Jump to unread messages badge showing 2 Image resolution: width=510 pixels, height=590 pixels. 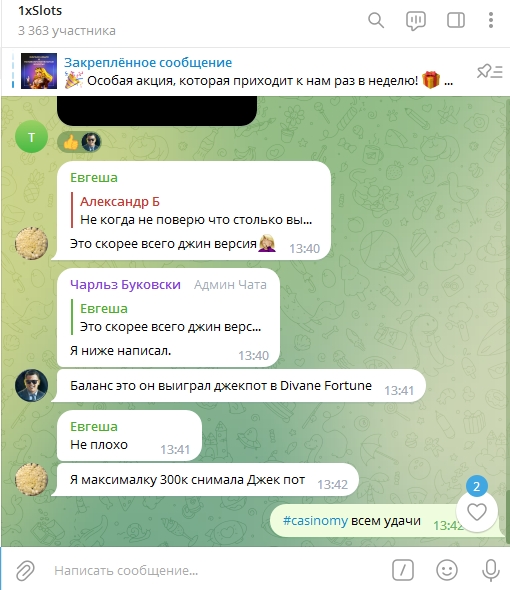point(477,487)
